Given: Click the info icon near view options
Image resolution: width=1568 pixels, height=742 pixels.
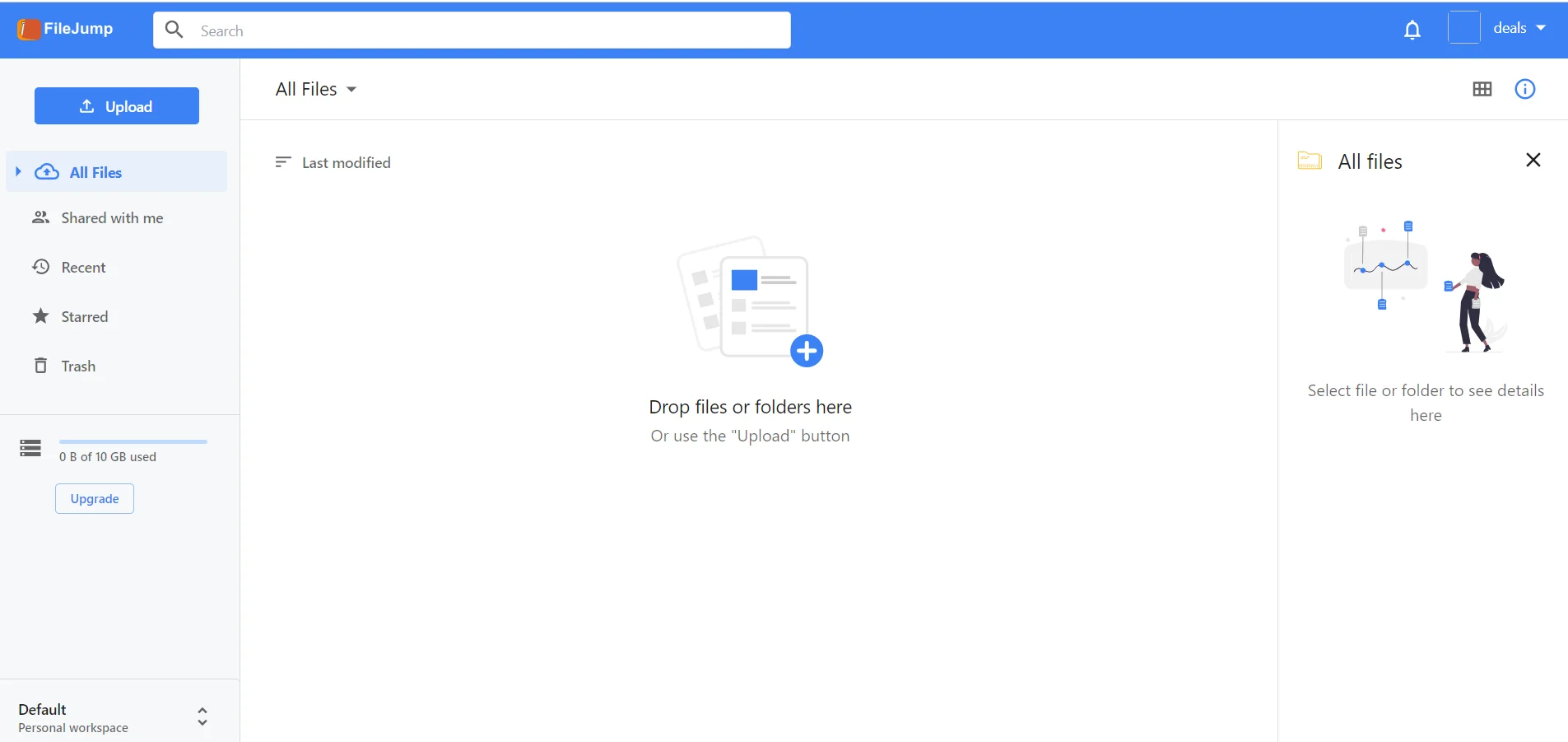Looking at the screenshot, I should 1527,89.
